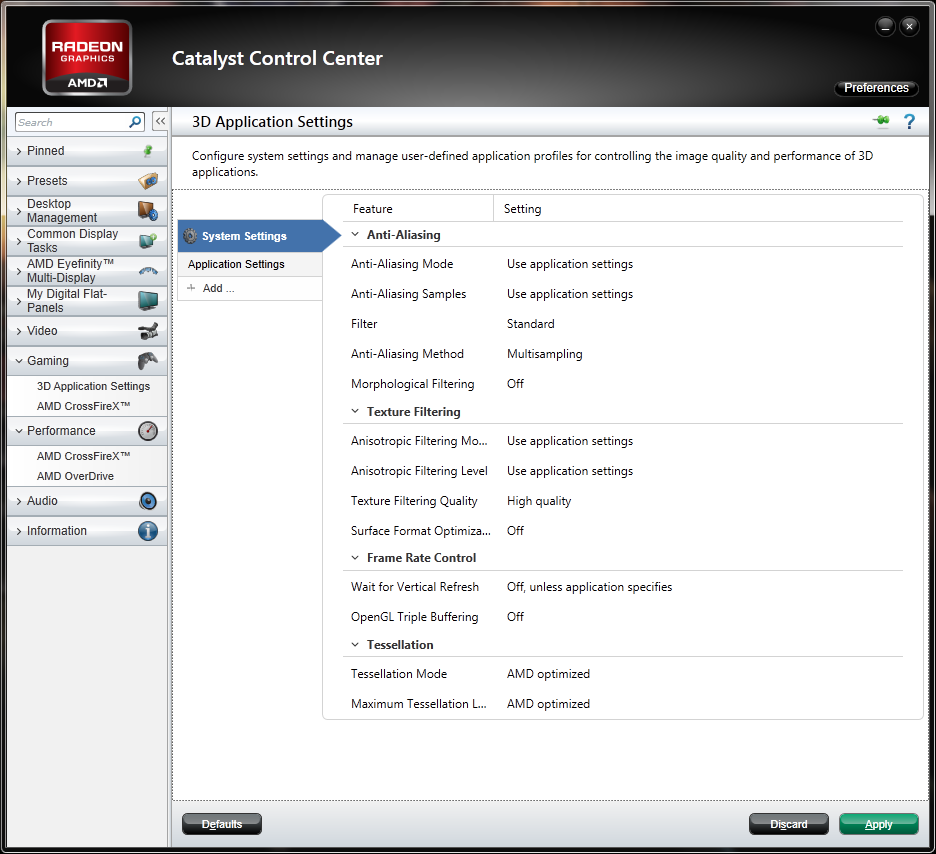Viewport: 936px width, 854px height.
Task: Click the AMD Eyefinity Multi-Display icon
Action: click(x=148, y=270)
